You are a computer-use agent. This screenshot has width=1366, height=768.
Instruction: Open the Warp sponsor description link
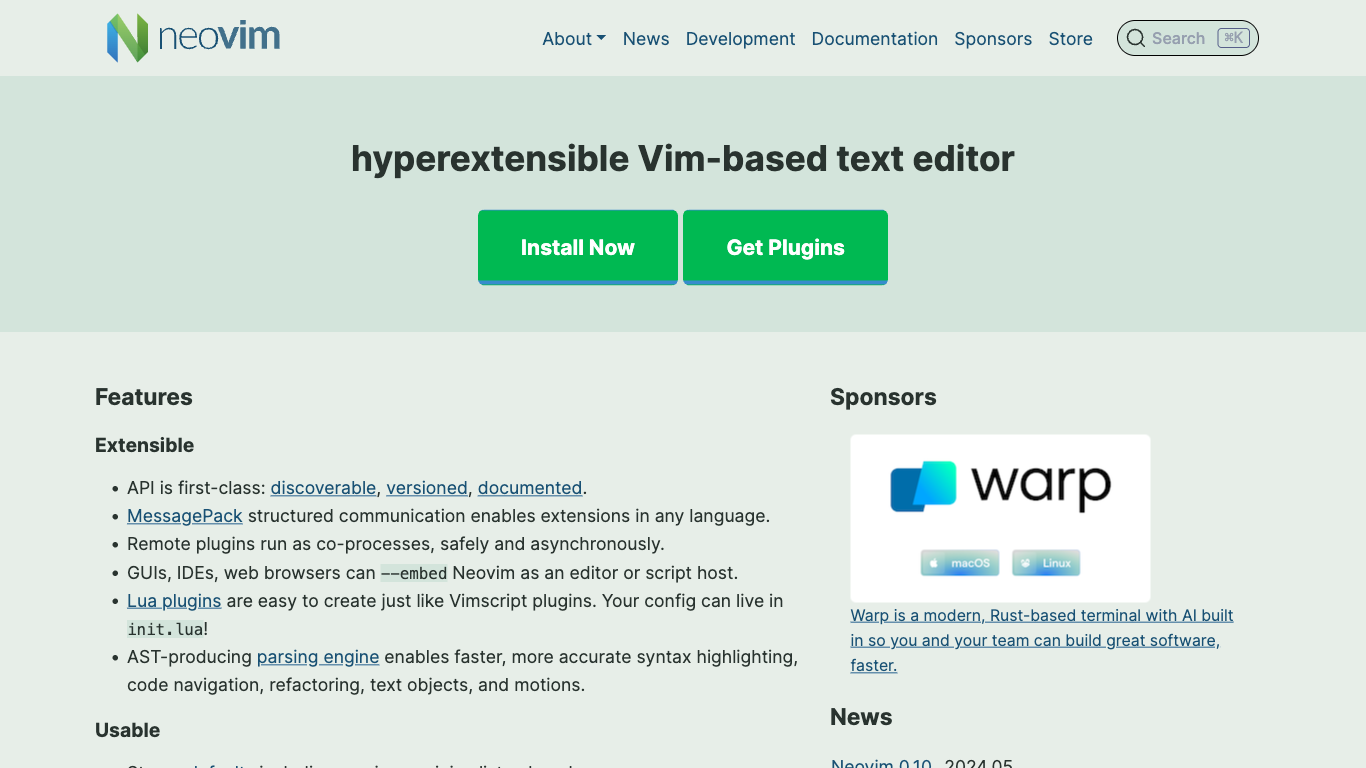coord(1041,640)
